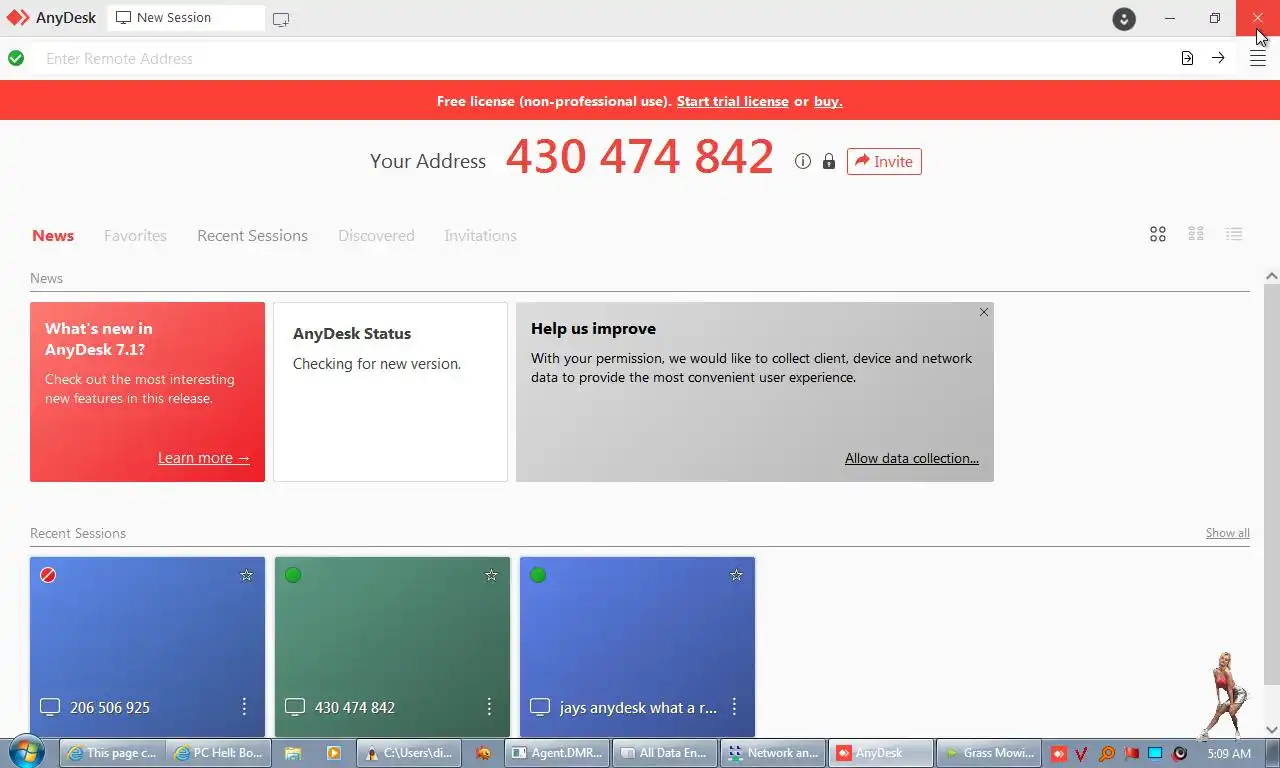The height and width of the screenshot is (768, 1280).
Task: Open options menu for 206 506 925 tile
Action: [244, 707]
